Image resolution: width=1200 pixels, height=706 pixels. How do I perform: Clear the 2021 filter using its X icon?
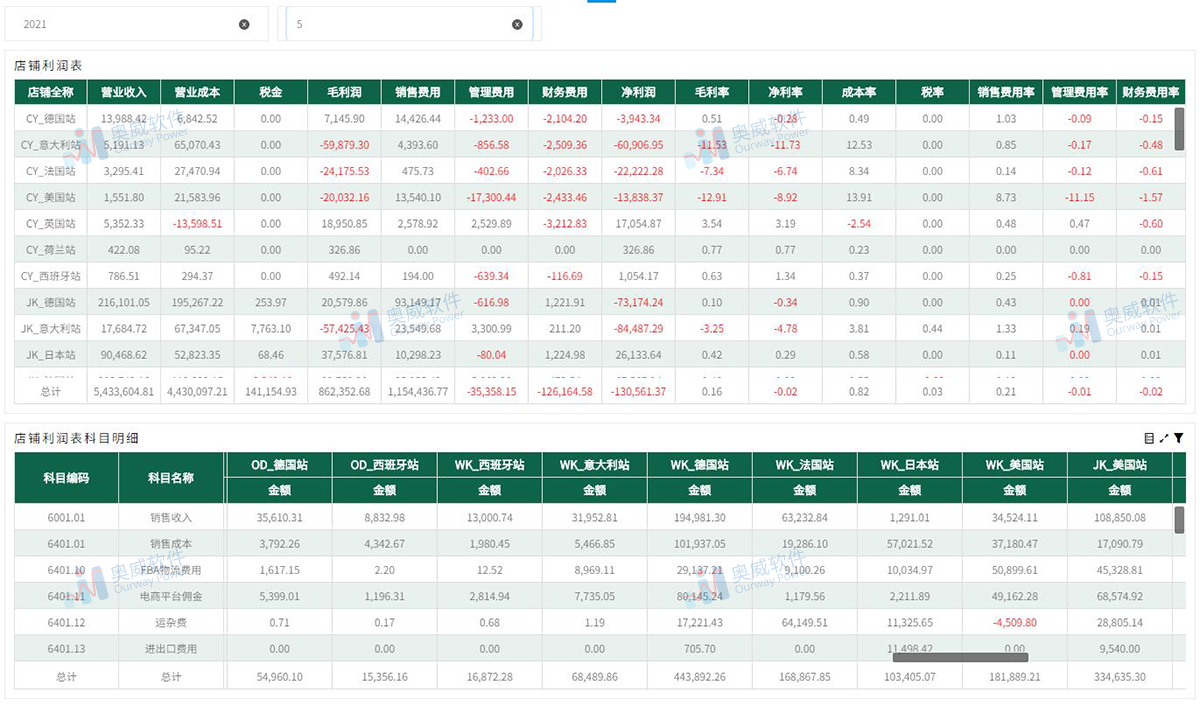pyautogui.click(x=244, y=23)
